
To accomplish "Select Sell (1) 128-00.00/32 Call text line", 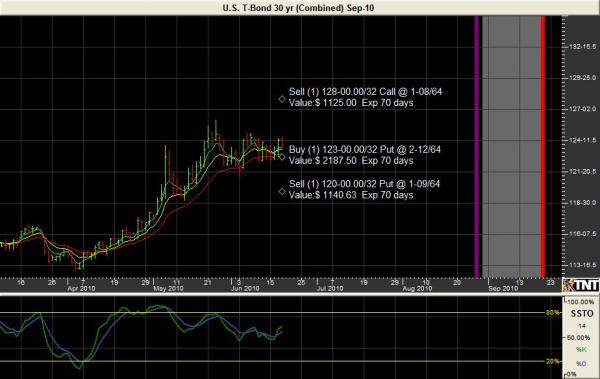I will [365, 91].
